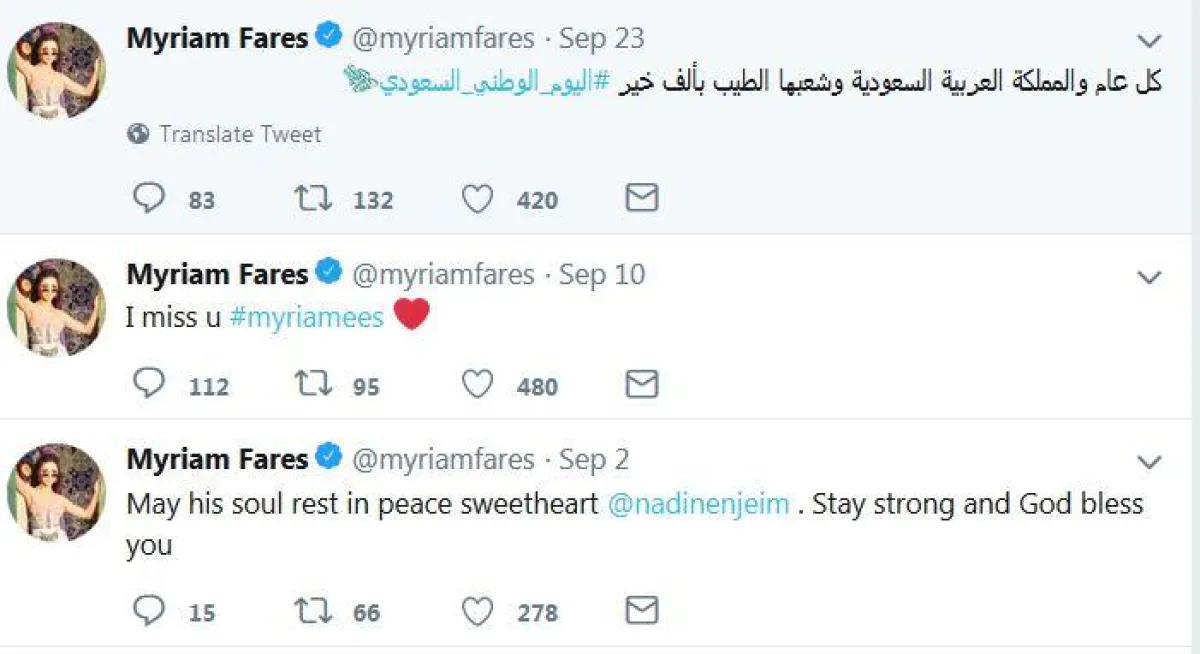Like the "I miss u" tweet

tap(478, 384)
